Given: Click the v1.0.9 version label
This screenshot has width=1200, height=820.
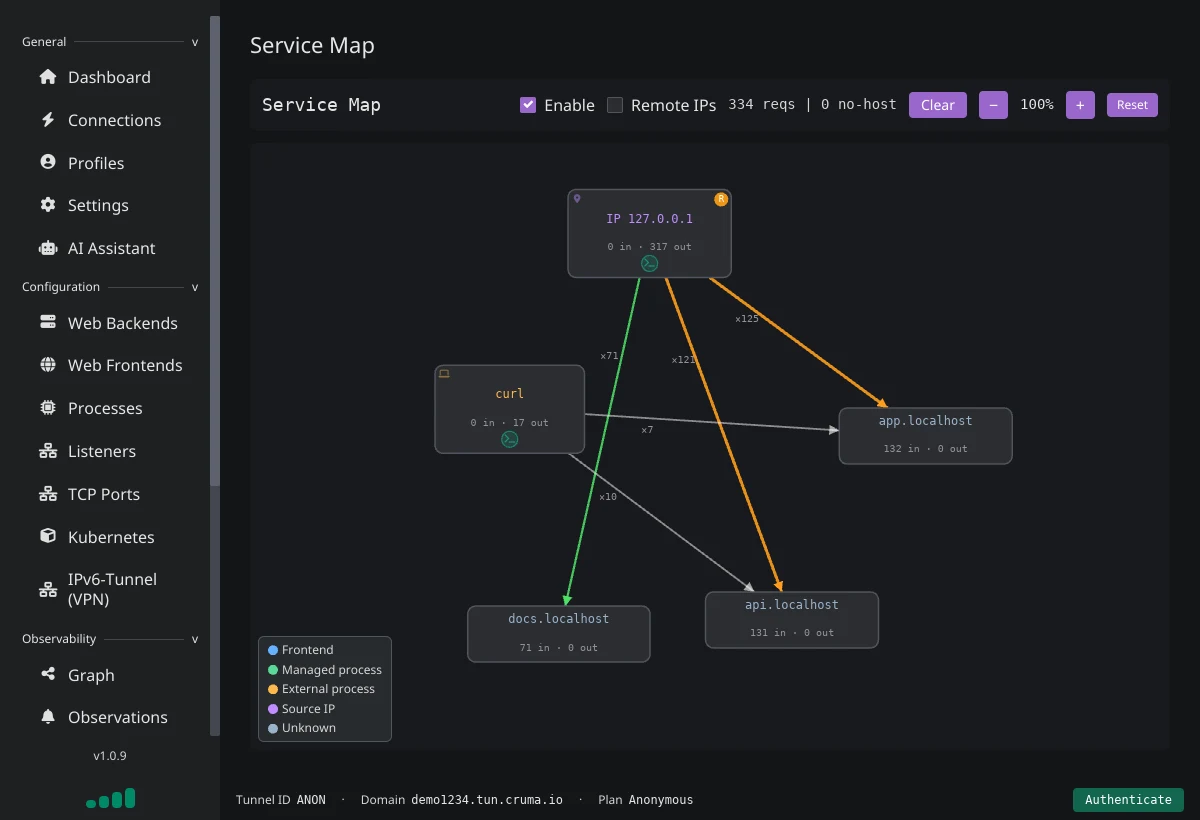Looking at the screenshot, I should pyautogui.click(x=110, y=756).
